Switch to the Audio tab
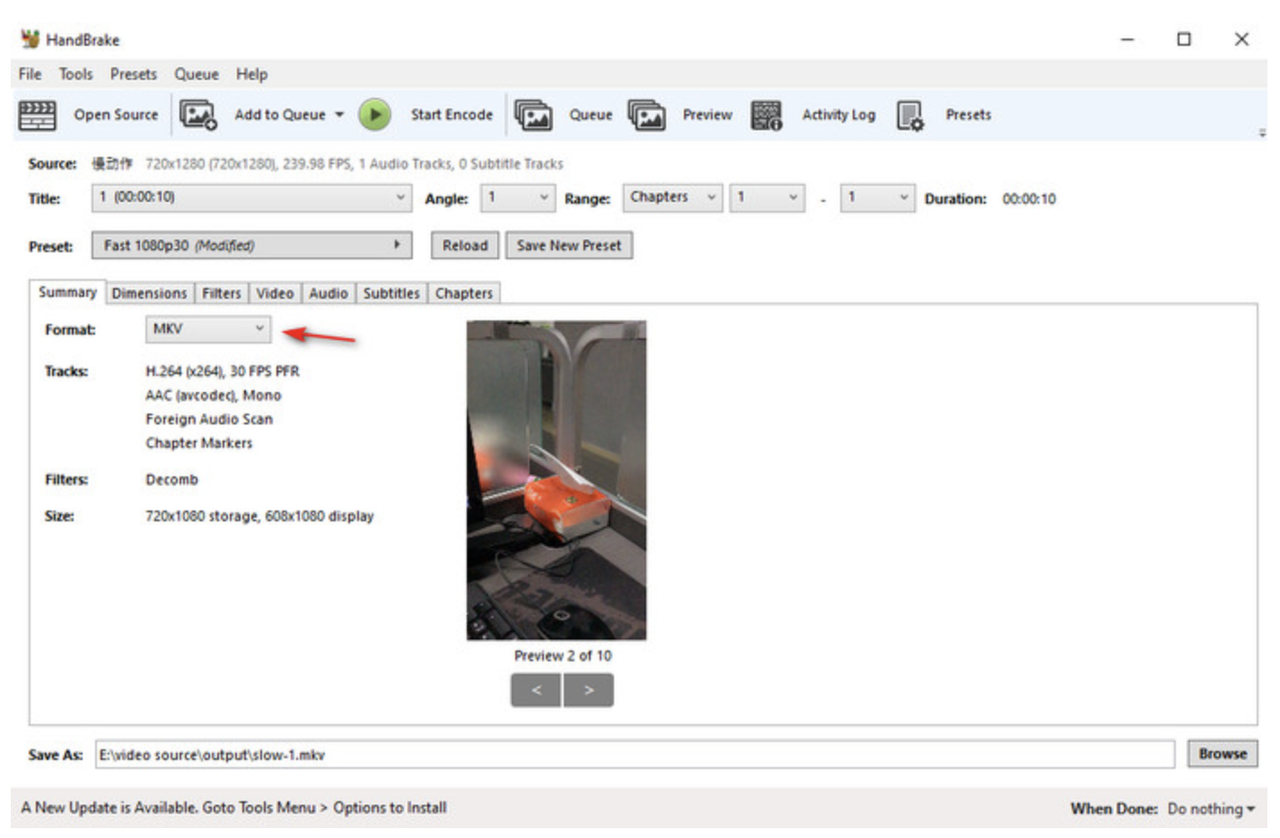Screen dimensions: 1280x838 pyautogui.click(x=328, y=293)
